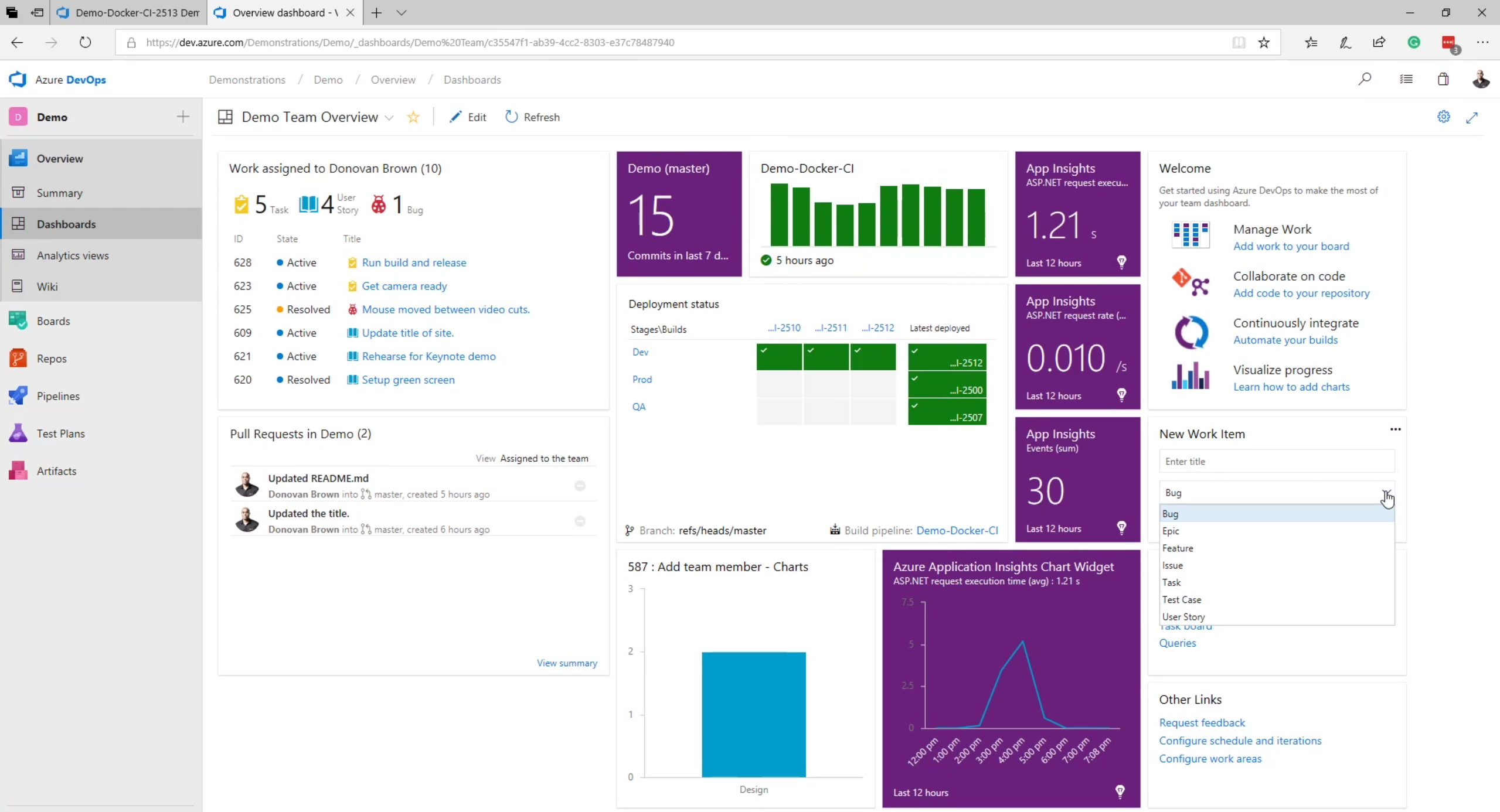Viewport: 1500px width, 812px height.
Task: Open the Test Plans hub
Action: click(101, 434)
